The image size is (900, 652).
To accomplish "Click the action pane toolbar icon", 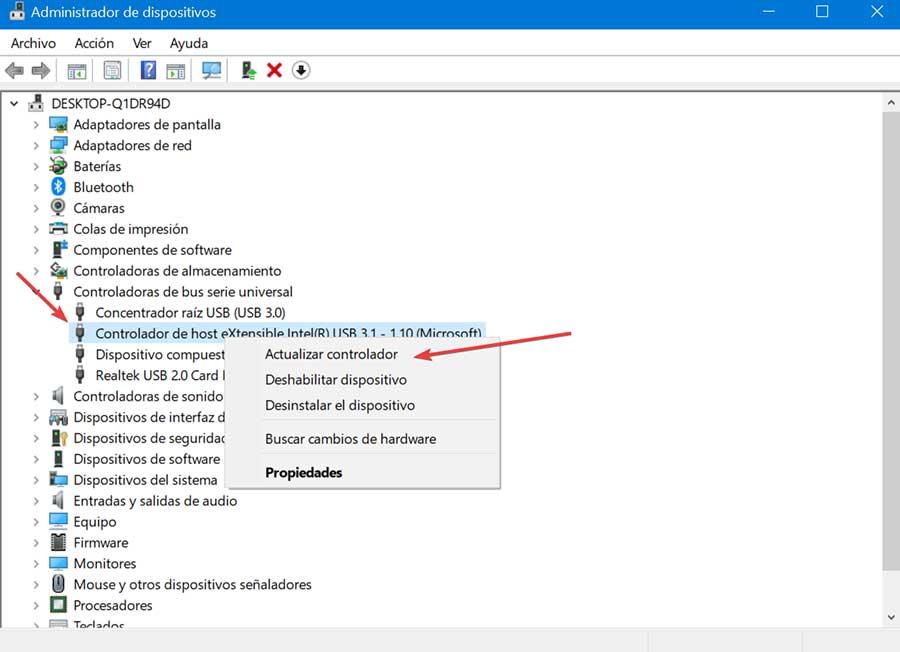I will coord(176,71).
